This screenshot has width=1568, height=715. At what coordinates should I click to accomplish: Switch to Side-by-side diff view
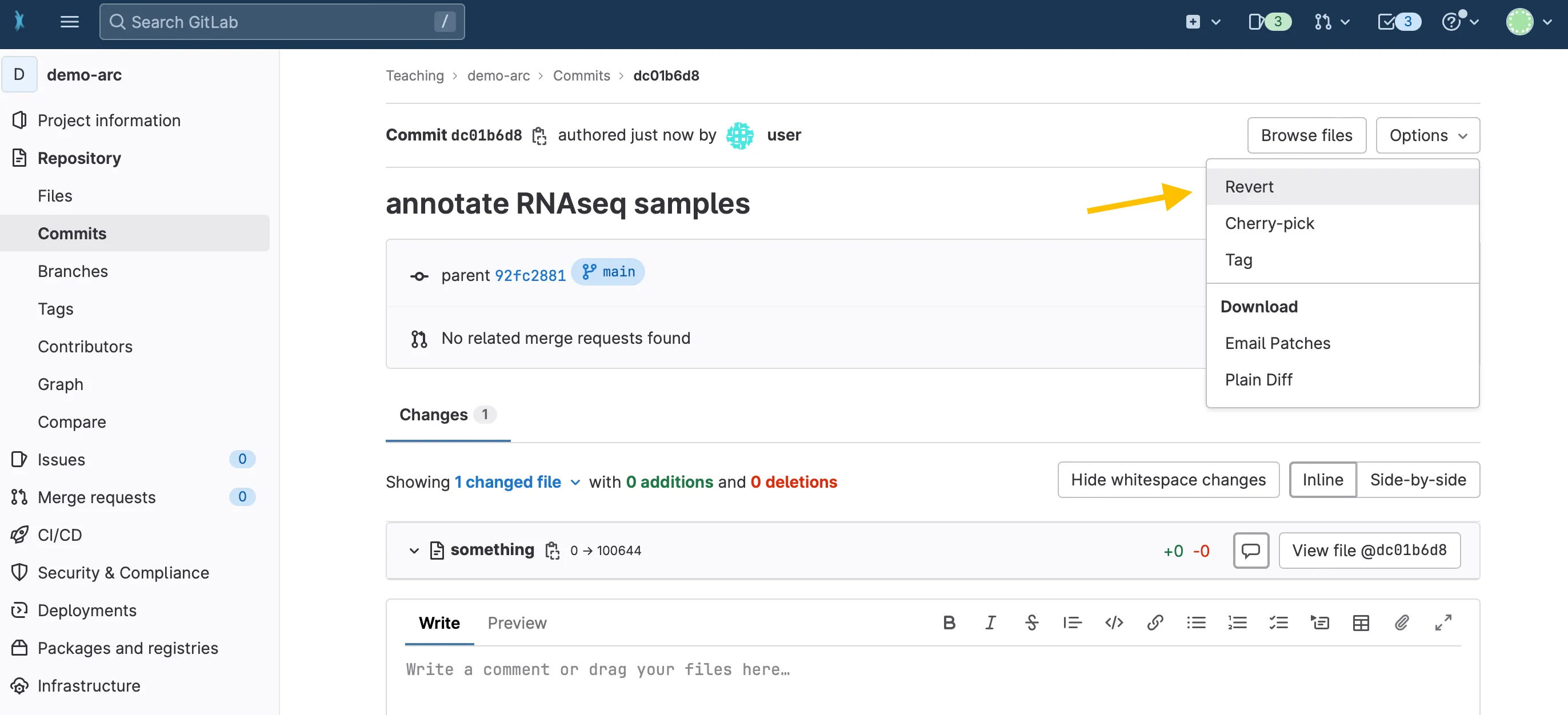tap(1418, 480)
